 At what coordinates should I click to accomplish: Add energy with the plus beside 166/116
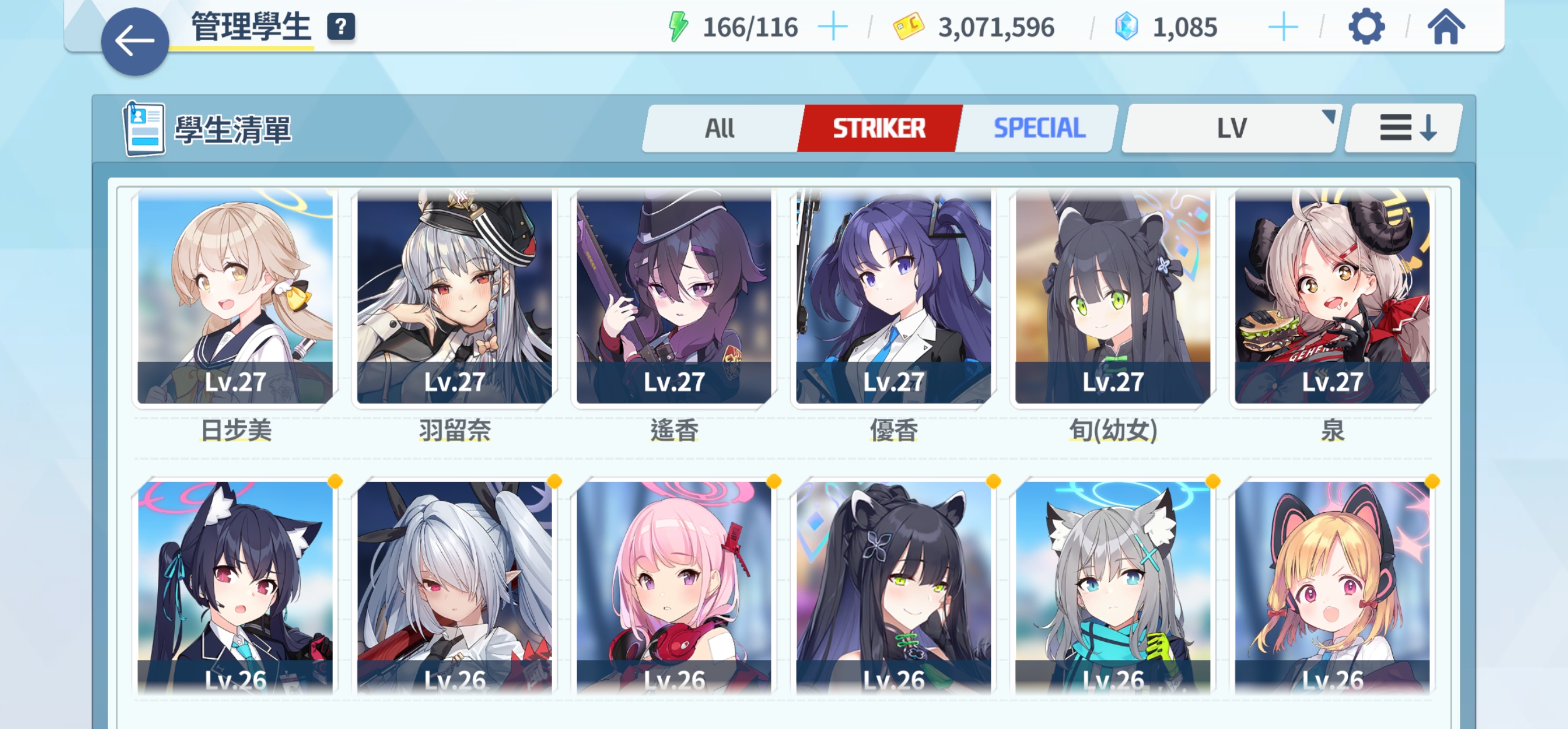[x=832, y=27]
